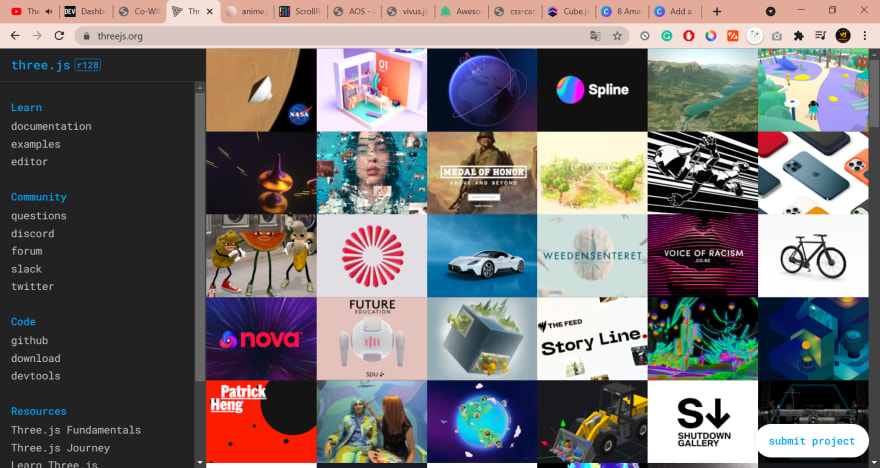Click the padlock site info icon

86,36
